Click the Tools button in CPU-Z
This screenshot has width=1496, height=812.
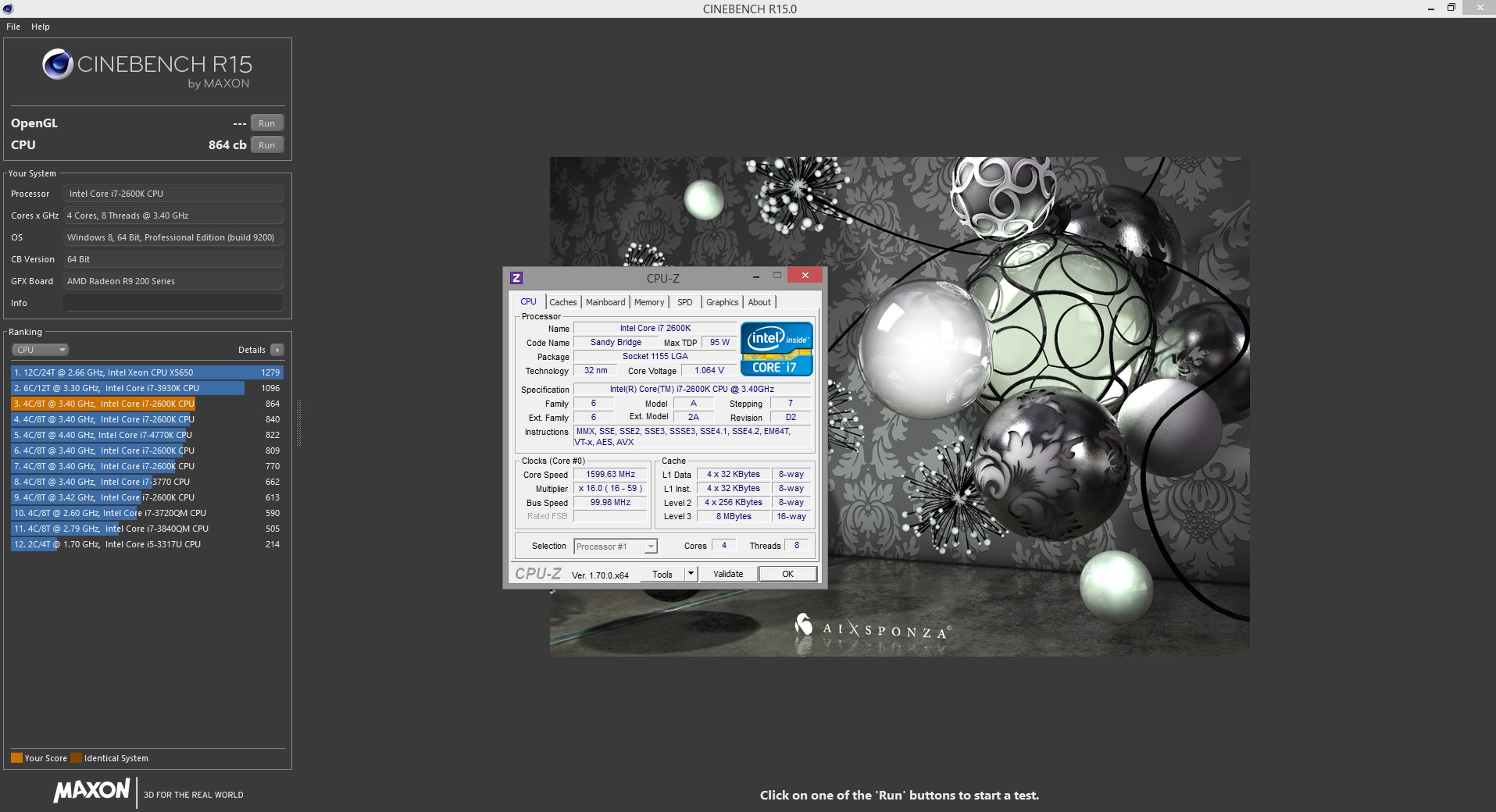point(662,574)
